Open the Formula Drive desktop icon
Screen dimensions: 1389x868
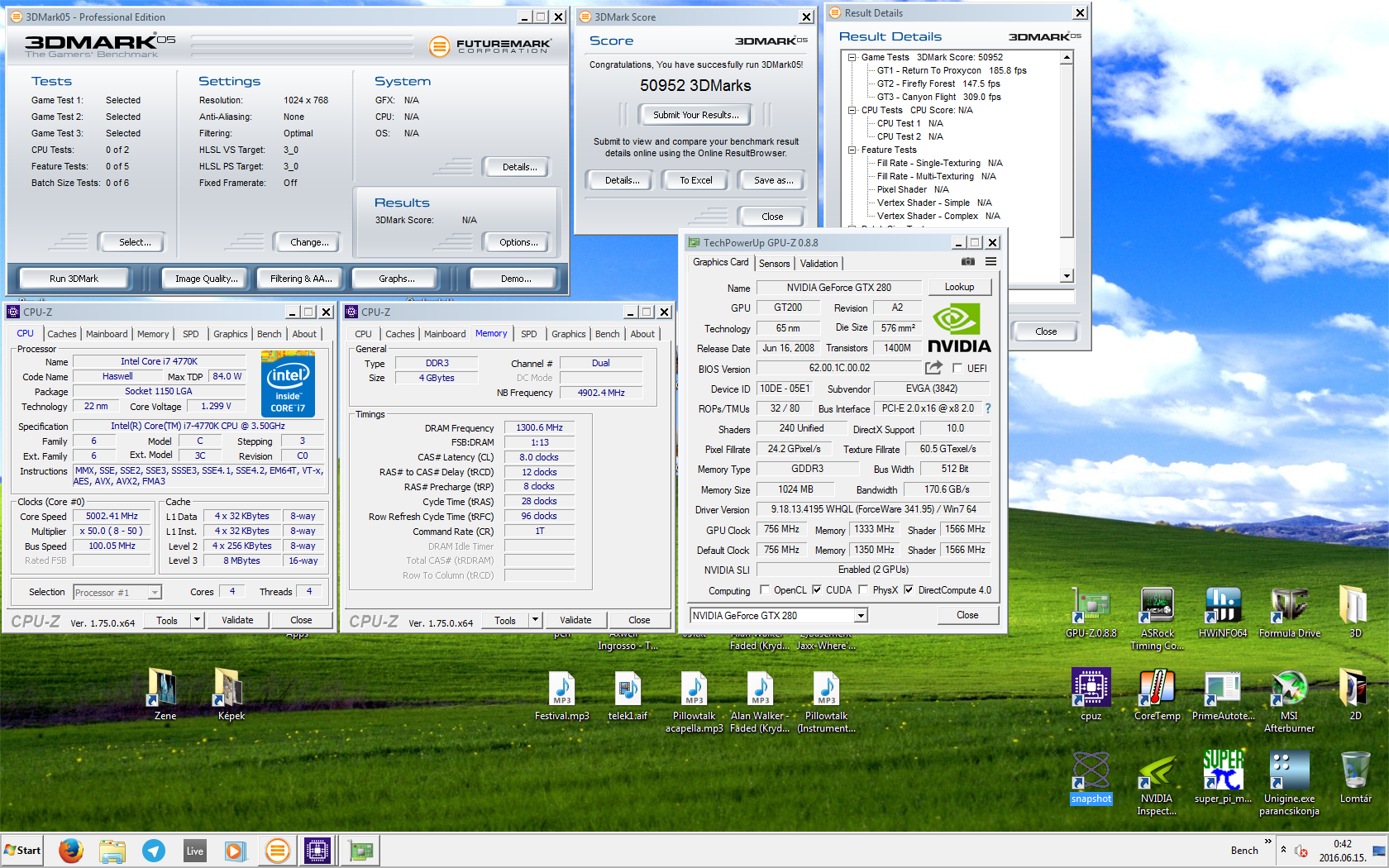pyautogui.click(x=1289, y=612)
